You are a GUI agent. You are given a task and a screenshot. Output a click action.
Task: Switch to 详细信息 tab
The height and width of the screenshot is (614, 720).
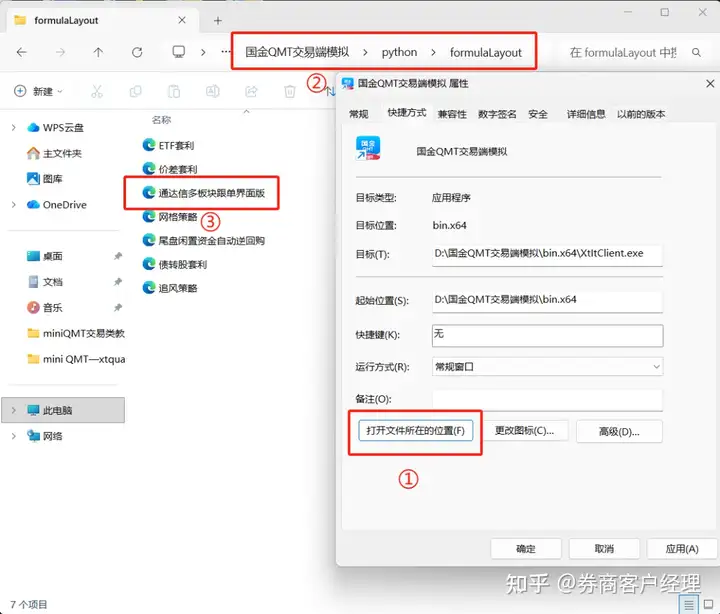[x=586, y=114]
